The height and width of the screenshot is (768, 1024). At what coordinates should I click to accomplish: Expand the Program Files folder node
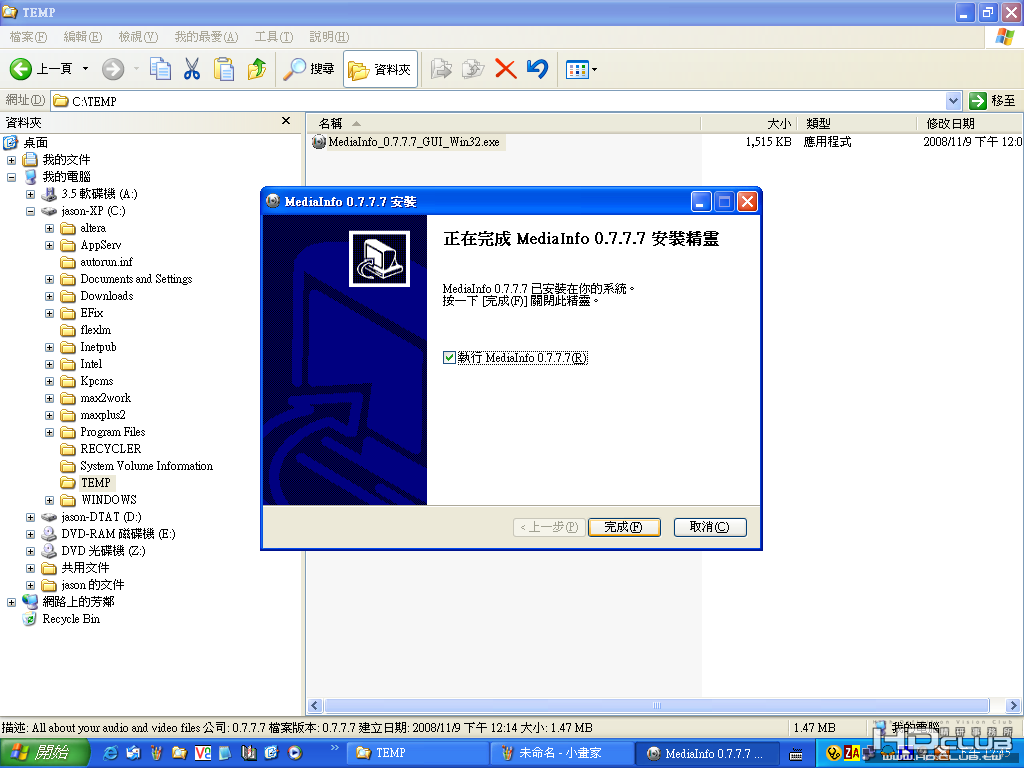click(50, 432)
